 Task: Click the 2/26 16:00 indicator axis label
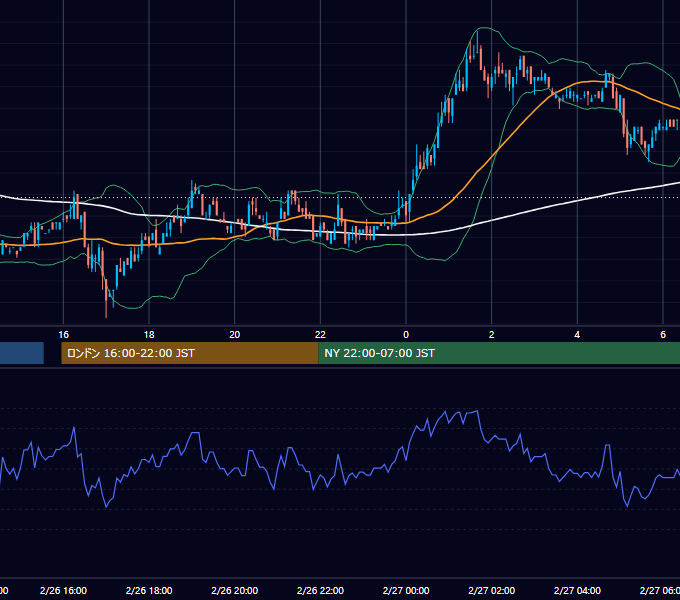click(x=63, y=590)
